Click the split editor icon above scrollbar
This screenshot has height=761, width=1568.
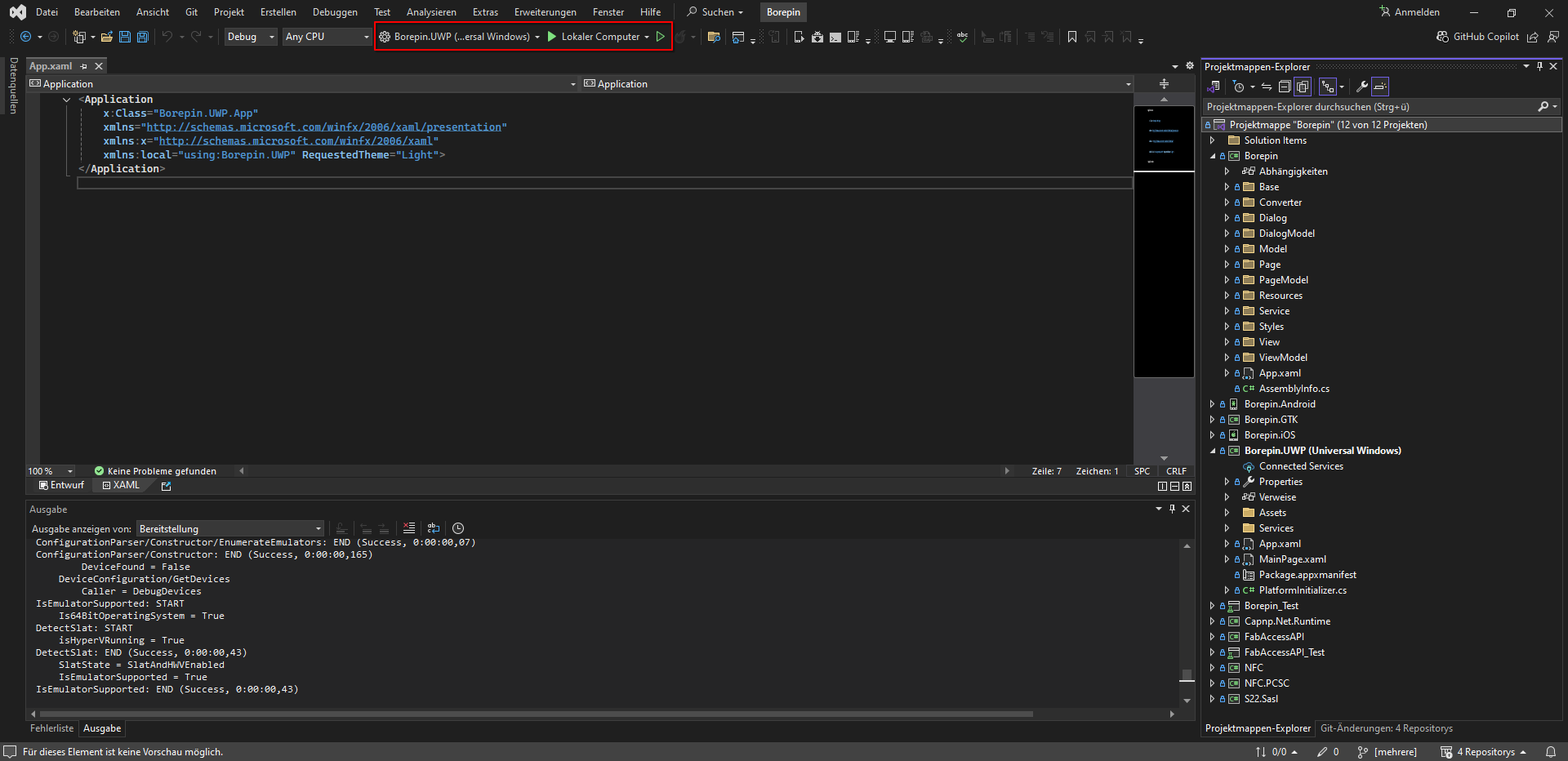[1164, 83]
